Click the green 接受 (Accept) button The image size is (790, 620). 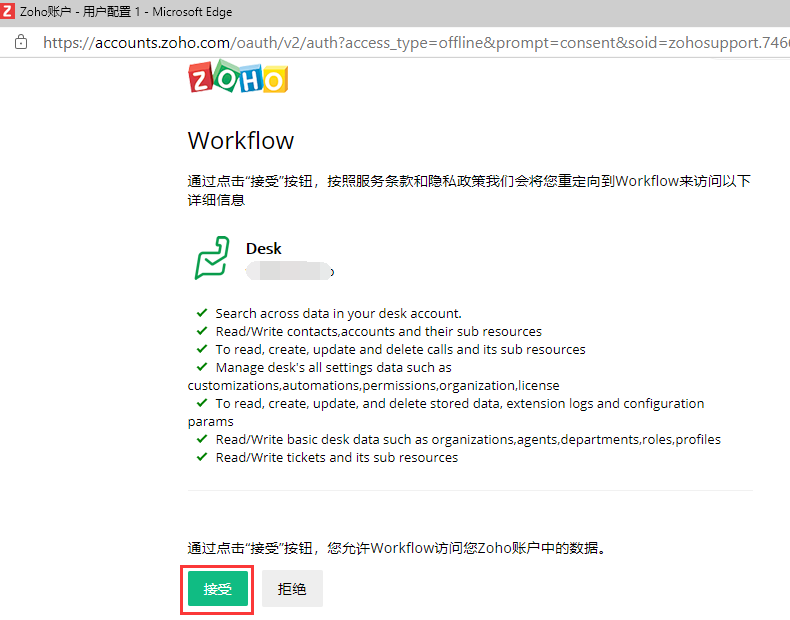tap(217, 588)
